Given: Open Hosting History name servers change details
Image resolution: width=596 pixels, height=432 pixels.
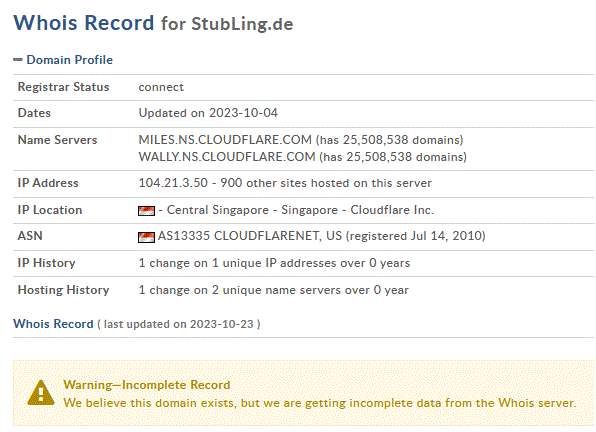Looking at the screenshot, I should [273, 290].
